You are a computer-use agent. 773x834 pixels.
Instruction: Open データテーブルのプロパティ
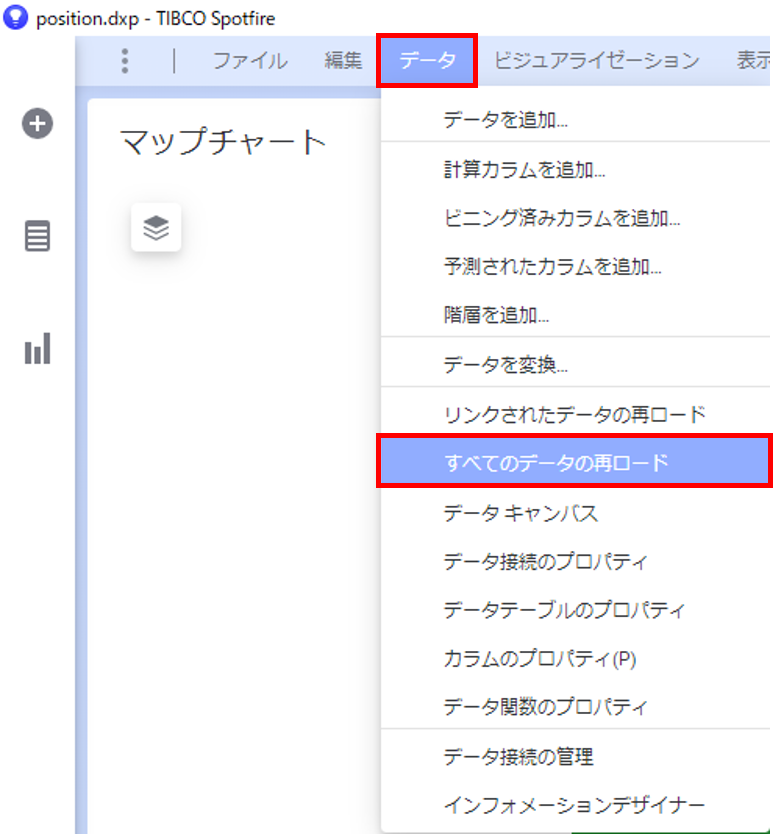(576, 610)
